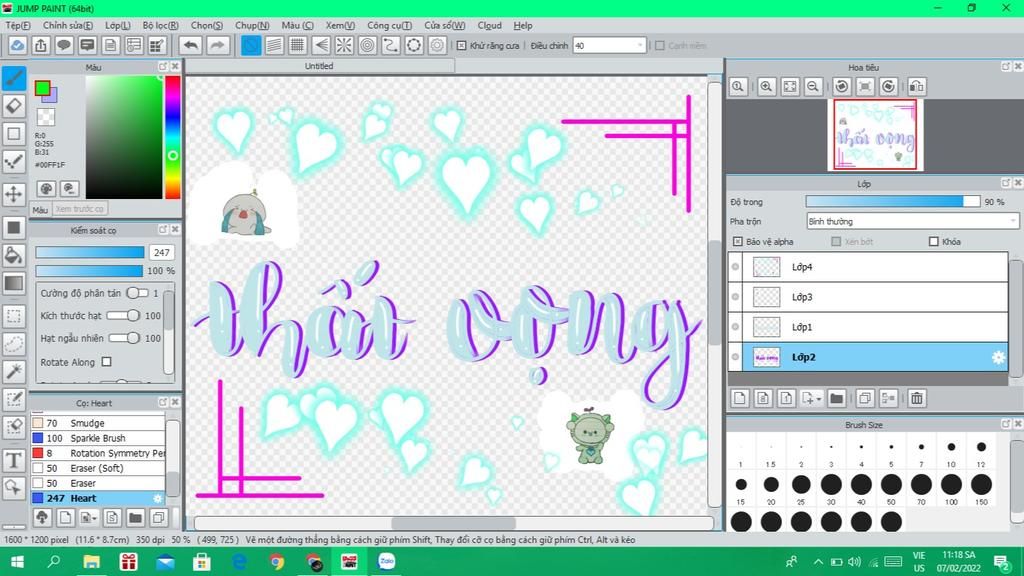Toggle the Bảo vệ alpha checkbox
Image resolution: width=1024 pixels, height=576 pixels.
737,242
